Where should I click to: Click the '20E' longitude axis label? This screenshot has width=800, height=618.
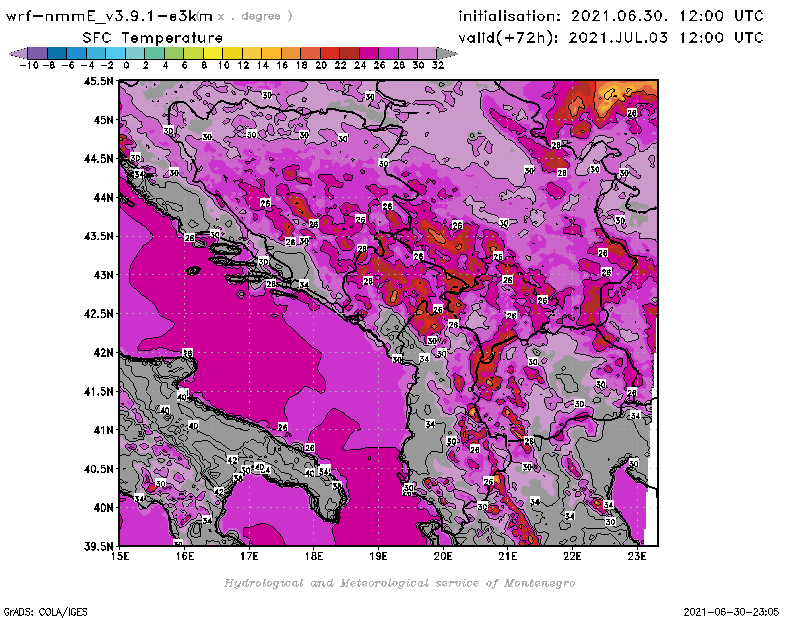(x=443, y=556)
